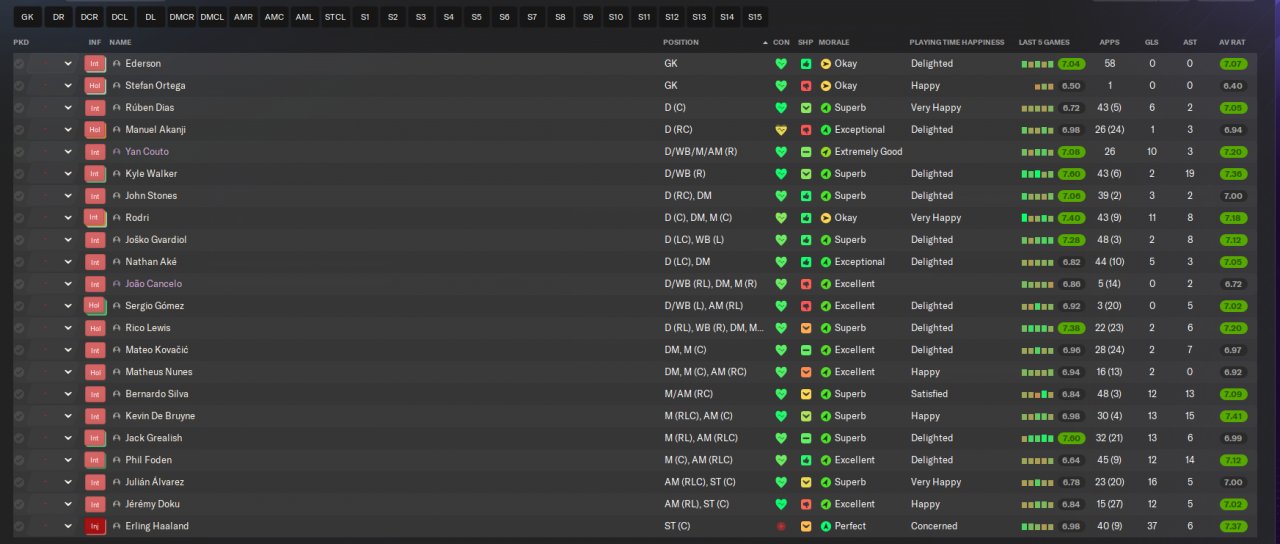Open the position dropdown arrow for Nathan Aké
This screenshot has height=544, width=1280.
[x=68, y=262]
